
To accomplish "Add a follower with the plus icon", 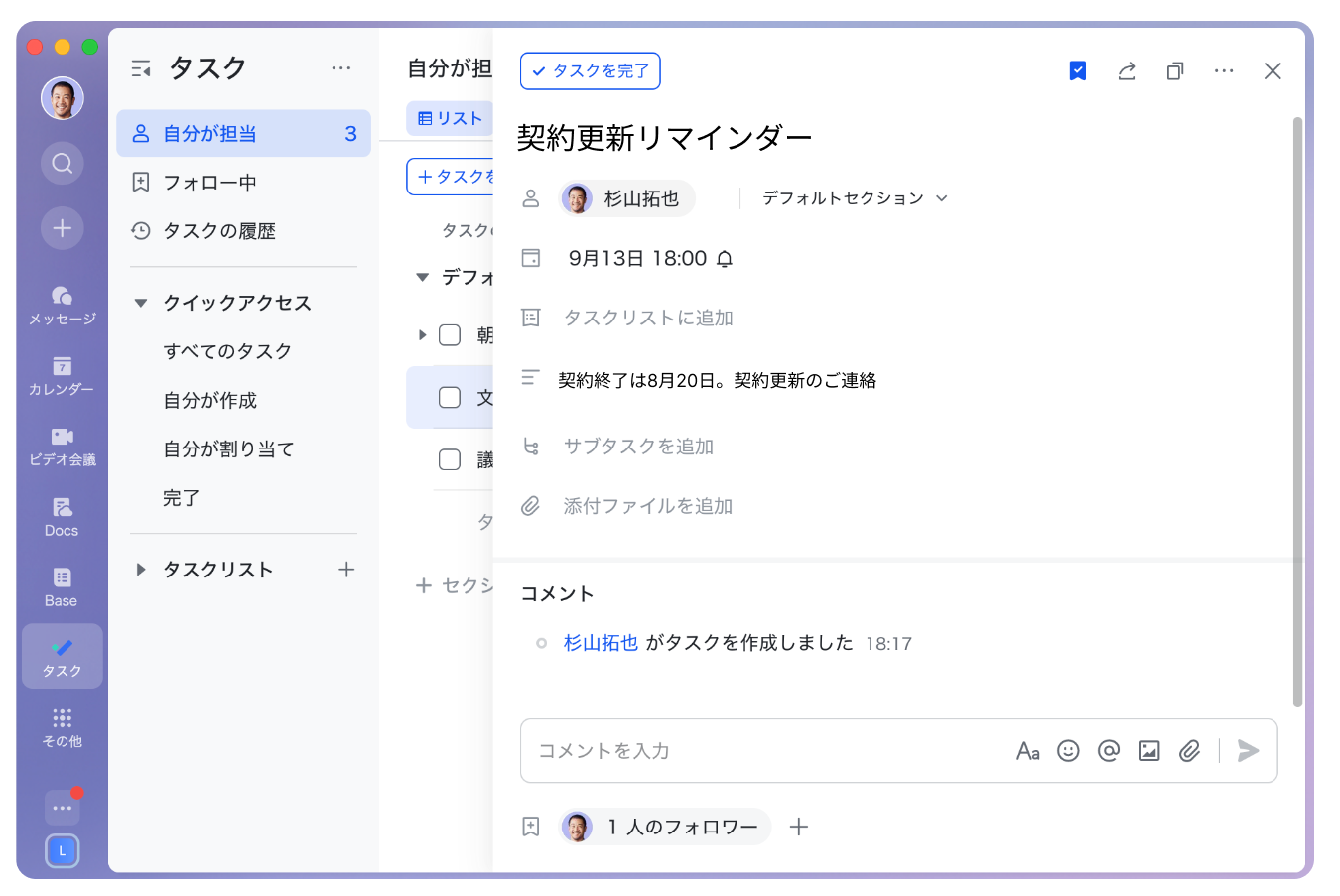I will click(x=799, y=827).
